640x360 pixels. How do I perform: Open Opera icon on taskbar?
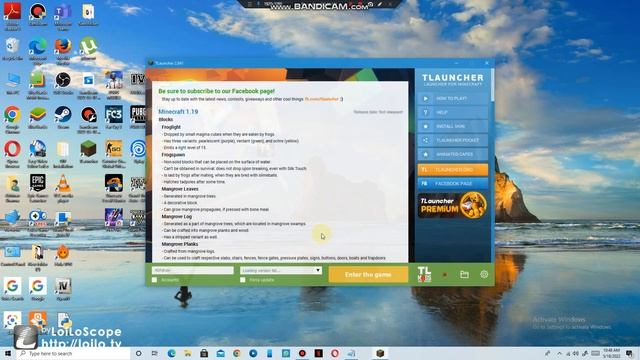(x=335, y=353)
